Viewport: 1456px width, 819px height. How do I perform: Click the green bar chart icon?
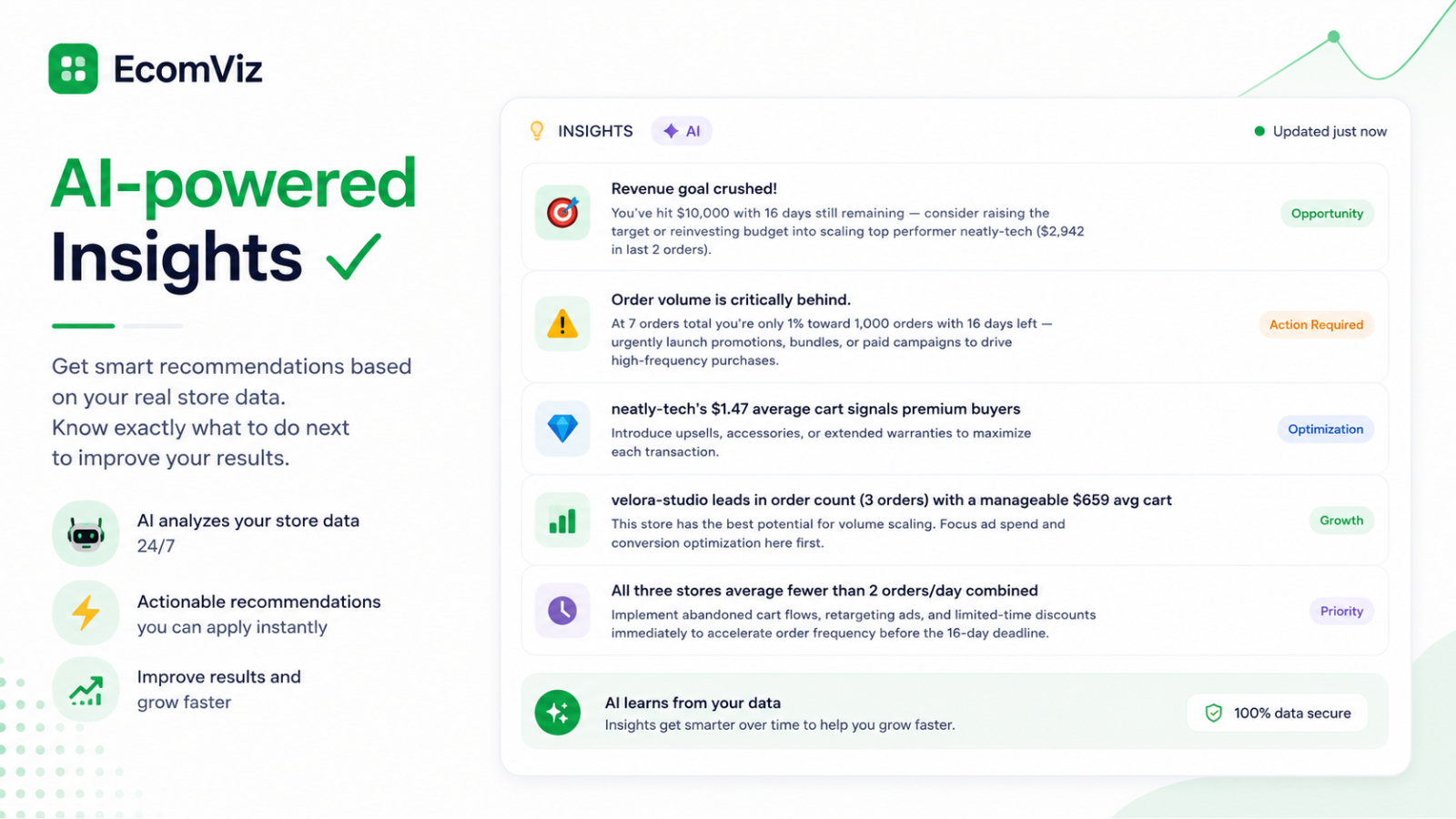pyautogui.click(x=562, y=520)
